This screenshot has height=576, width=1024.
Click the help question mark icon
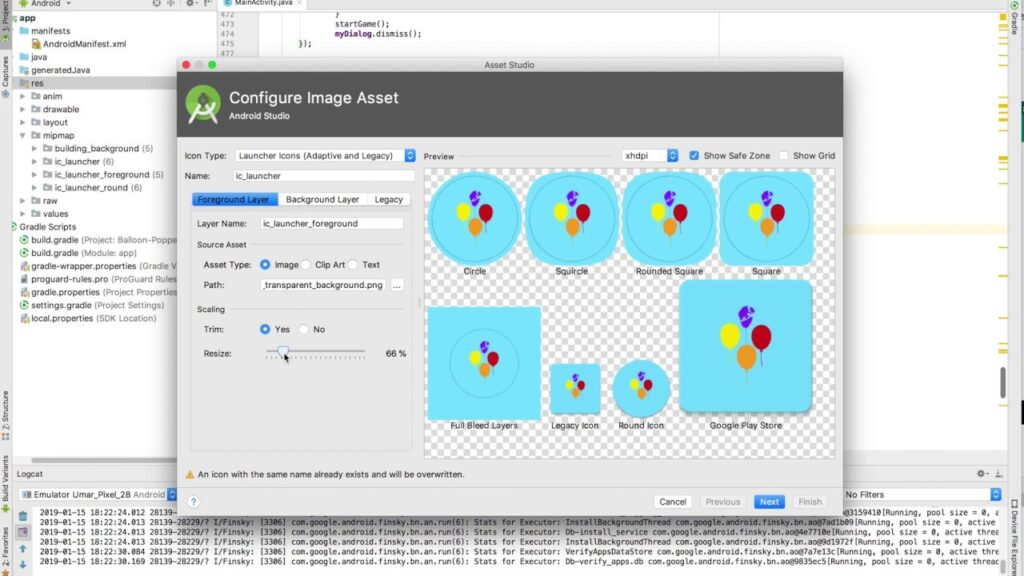(x=193, y=502)
